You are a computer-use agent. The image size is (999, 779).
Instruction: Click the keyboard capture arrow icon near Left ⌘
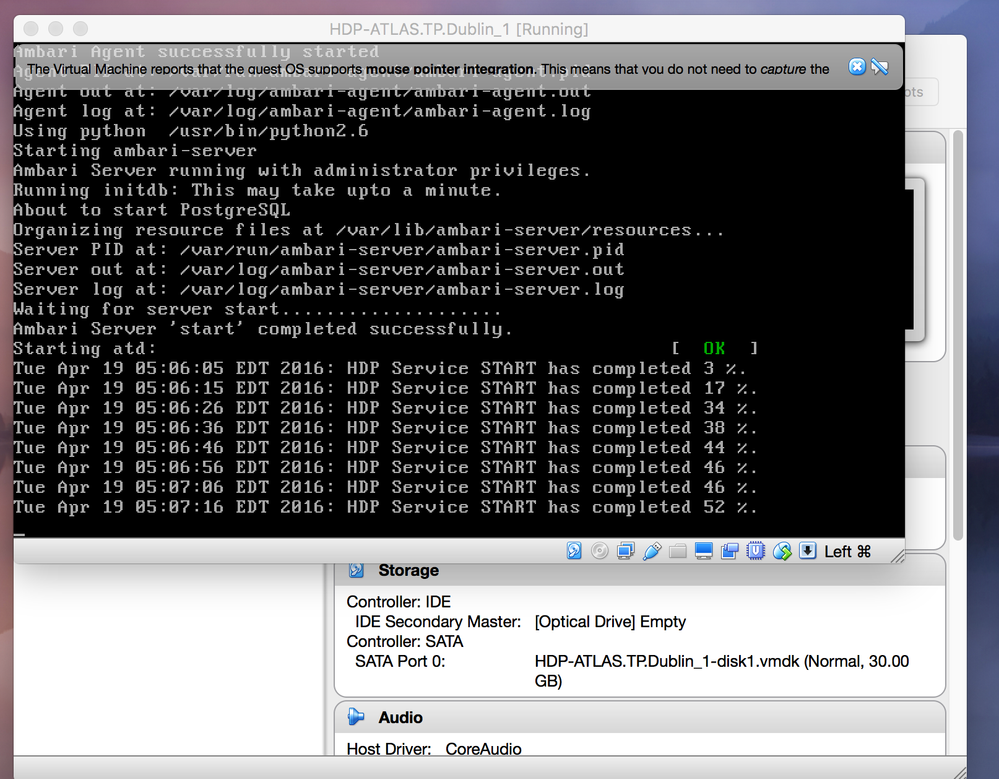coord(807,551)
